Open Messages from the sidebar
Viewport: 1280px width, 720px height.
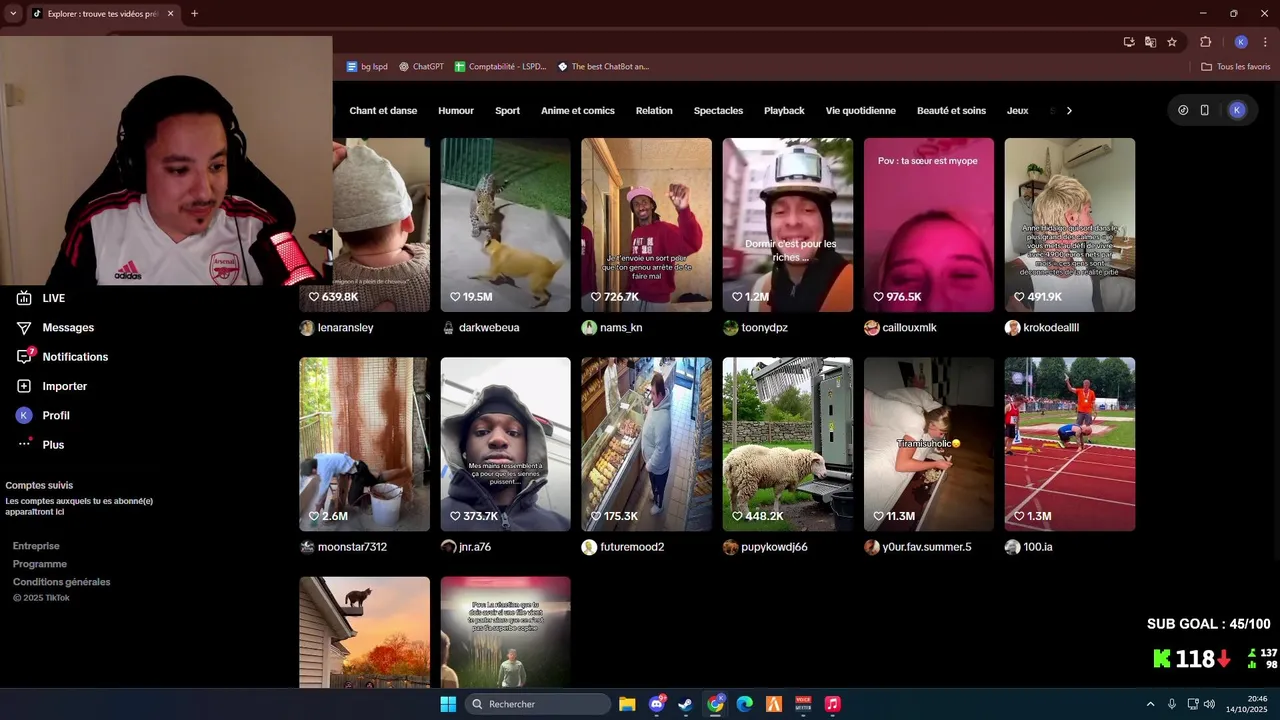coord(55,328)
